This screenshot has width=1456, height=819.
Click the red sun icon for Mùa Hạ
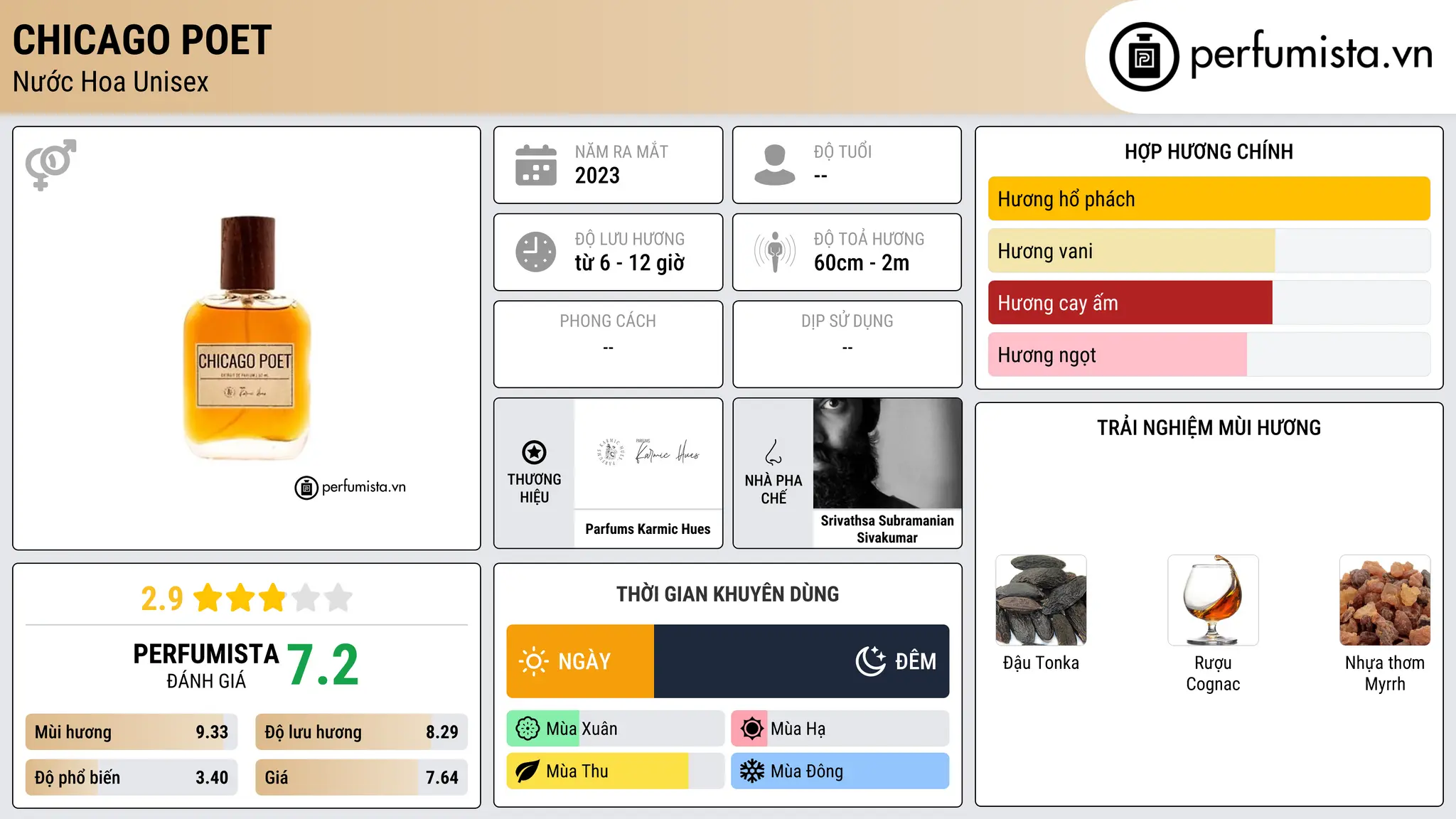coord(752,729)
